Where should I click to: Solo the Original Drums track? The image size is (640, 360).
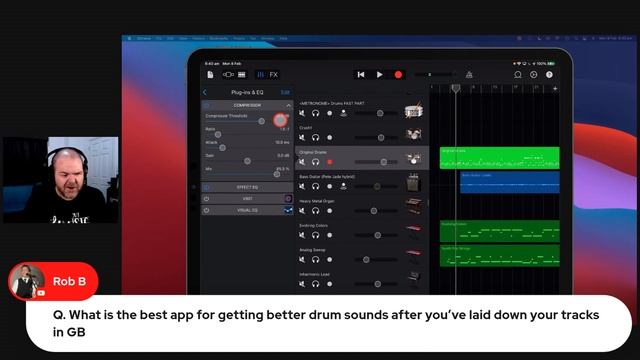click(316, 162)
